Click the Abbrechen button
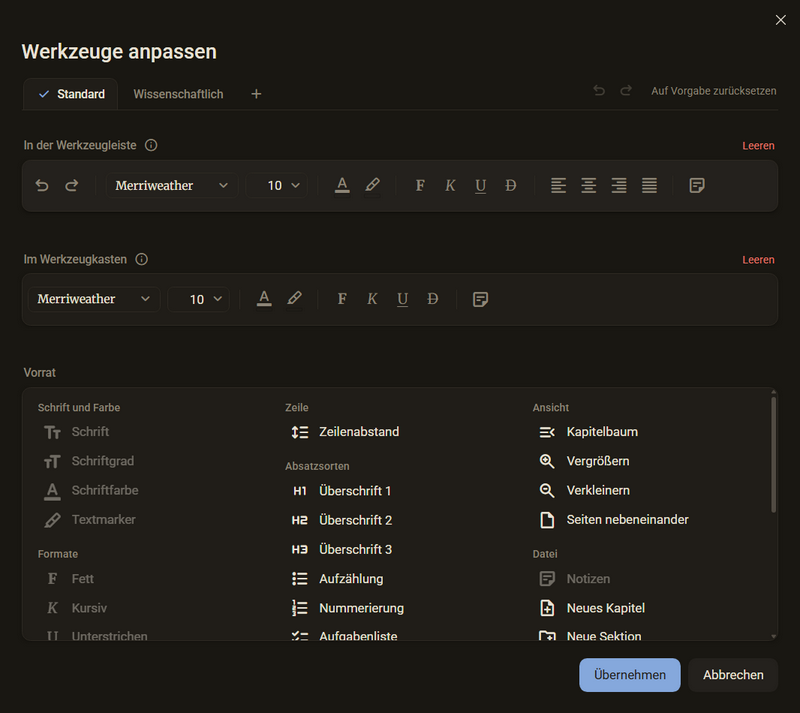The height and width of the screenshot is (713, 800). 733,675
